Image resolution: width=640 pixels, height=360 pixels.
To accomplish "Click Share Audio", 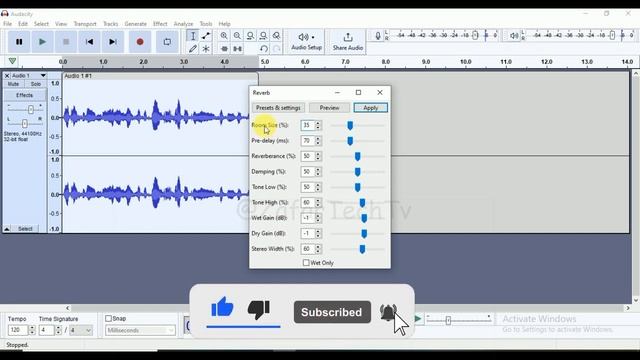I will (348, 42).
